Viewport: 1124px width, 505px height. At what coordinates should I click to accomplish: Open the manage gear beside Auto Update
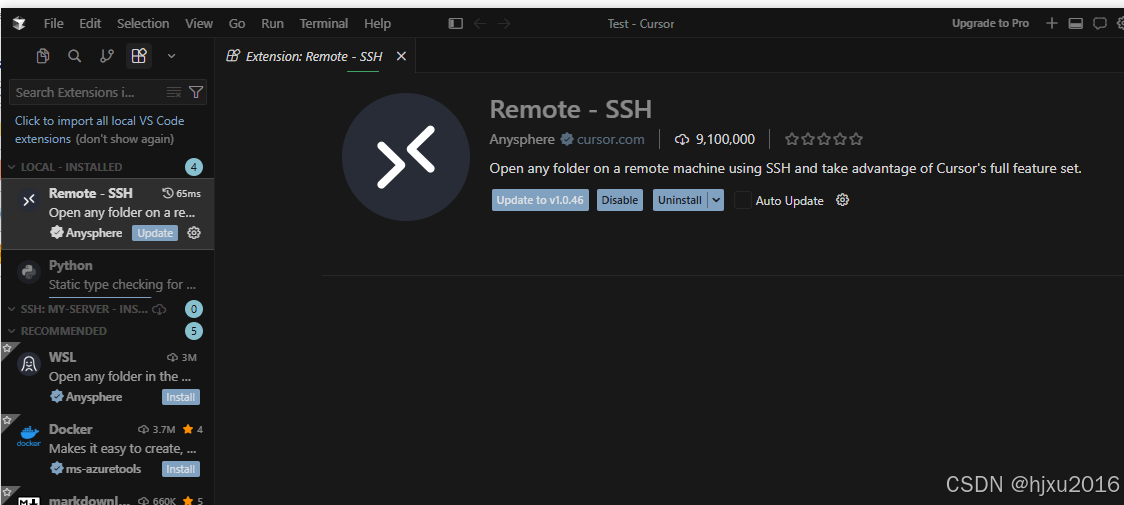(x=843, y=200)
